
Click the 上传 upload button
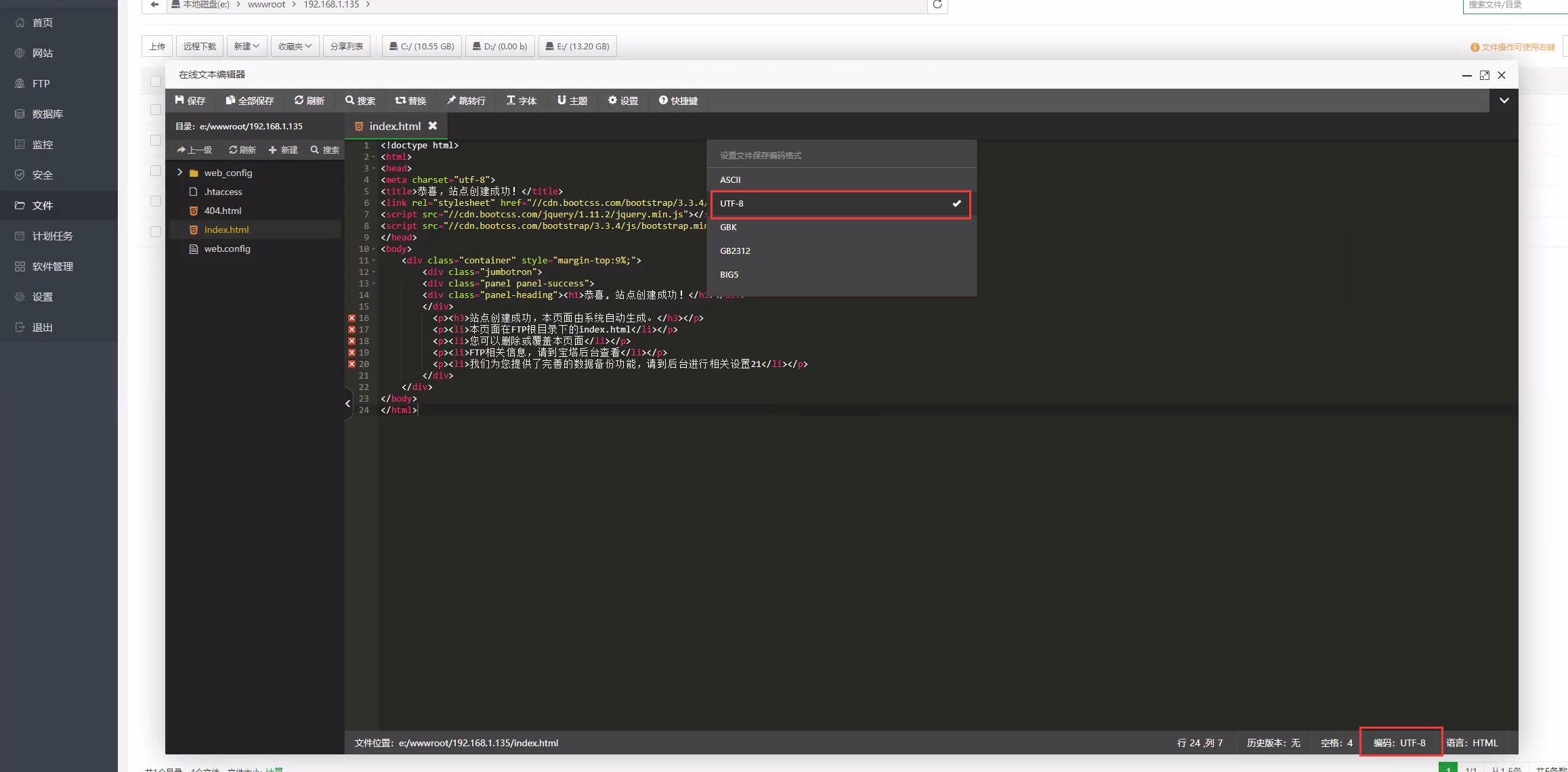[157, 46]
